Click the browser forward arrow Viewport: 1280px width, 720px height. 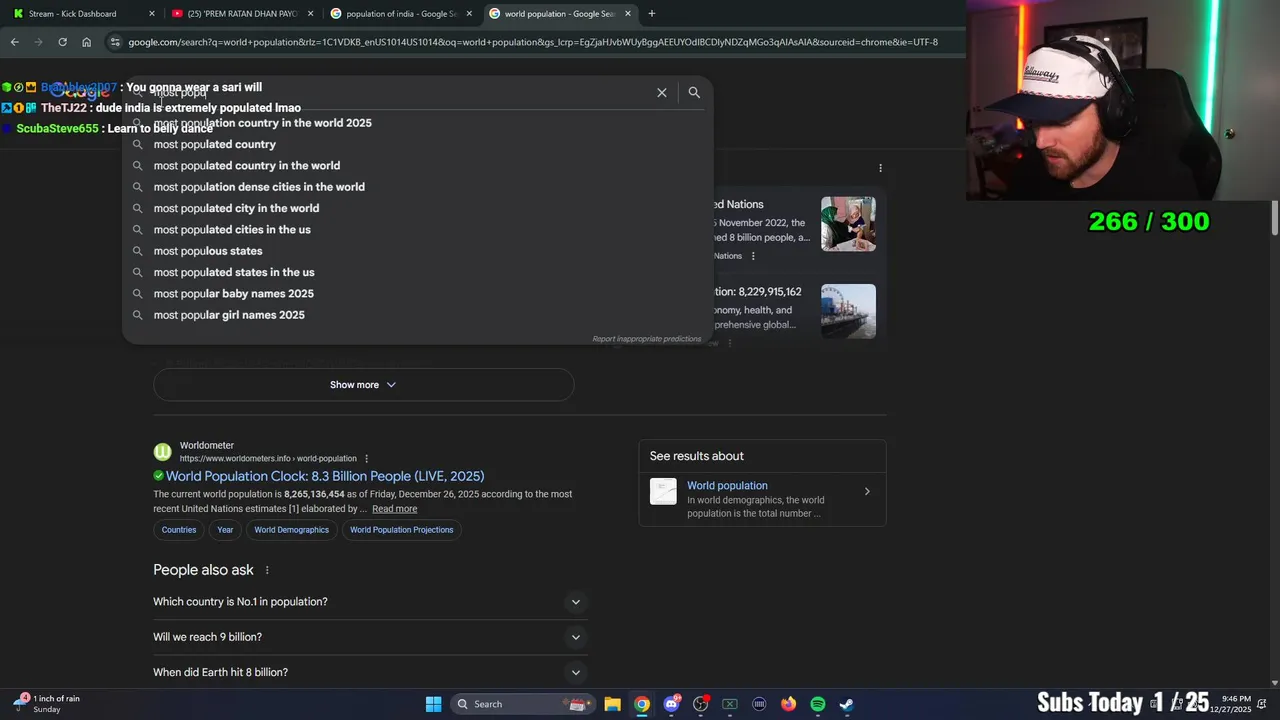pos(38,42)
